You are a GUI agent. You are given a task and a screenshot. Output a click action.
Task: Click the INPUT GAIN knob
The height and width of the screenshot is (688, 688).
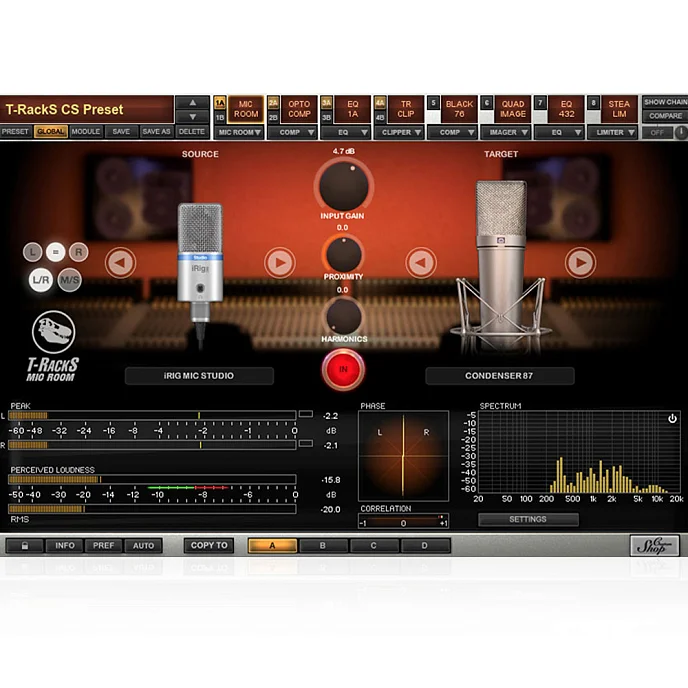click(x=343, y=183)
